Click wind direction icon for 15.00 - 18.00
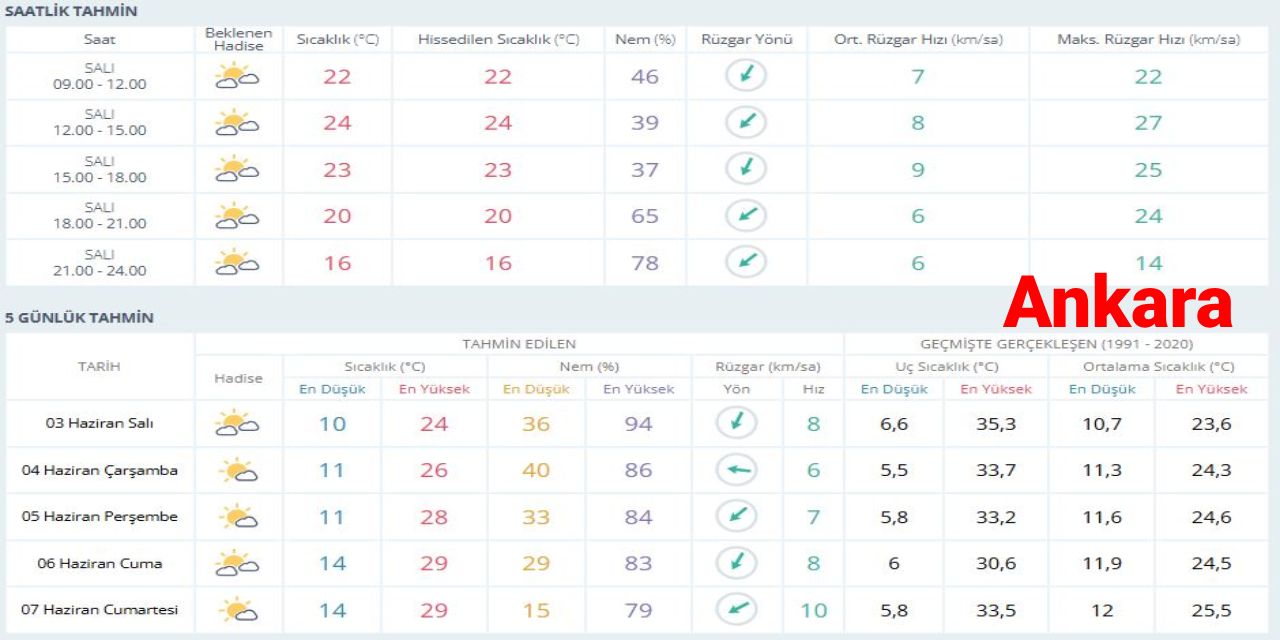1280x640 pixels. 745,169
